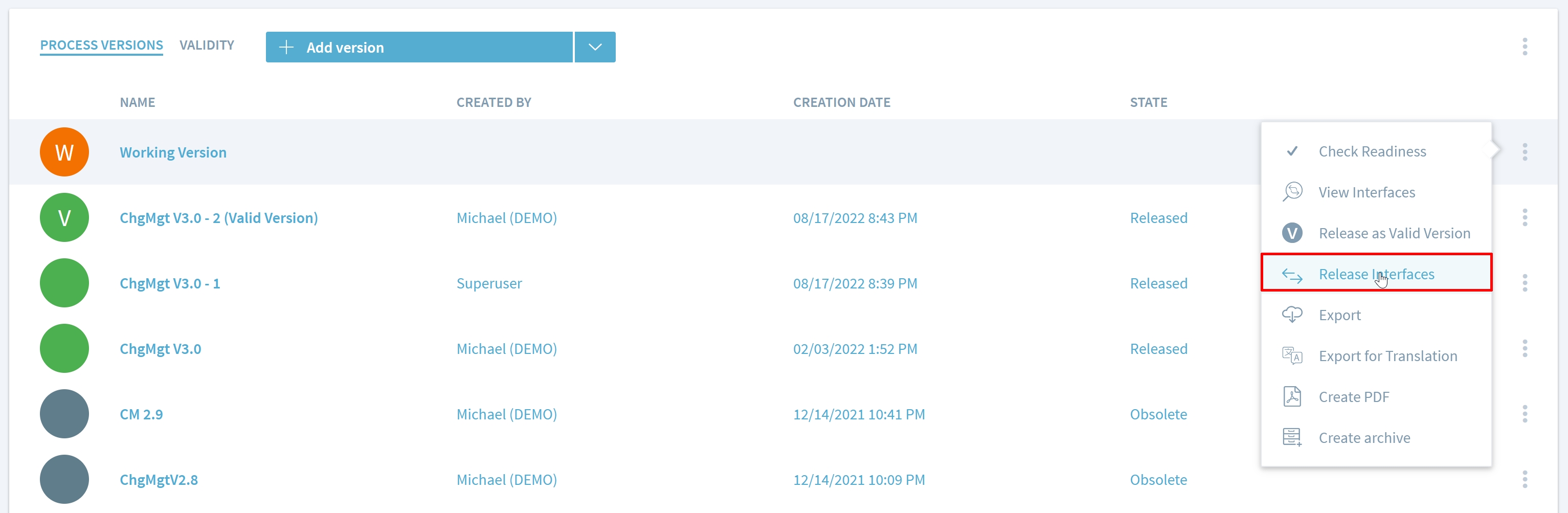
Task: Click the Check Readiness checkmark icon
Action: 1292,151
